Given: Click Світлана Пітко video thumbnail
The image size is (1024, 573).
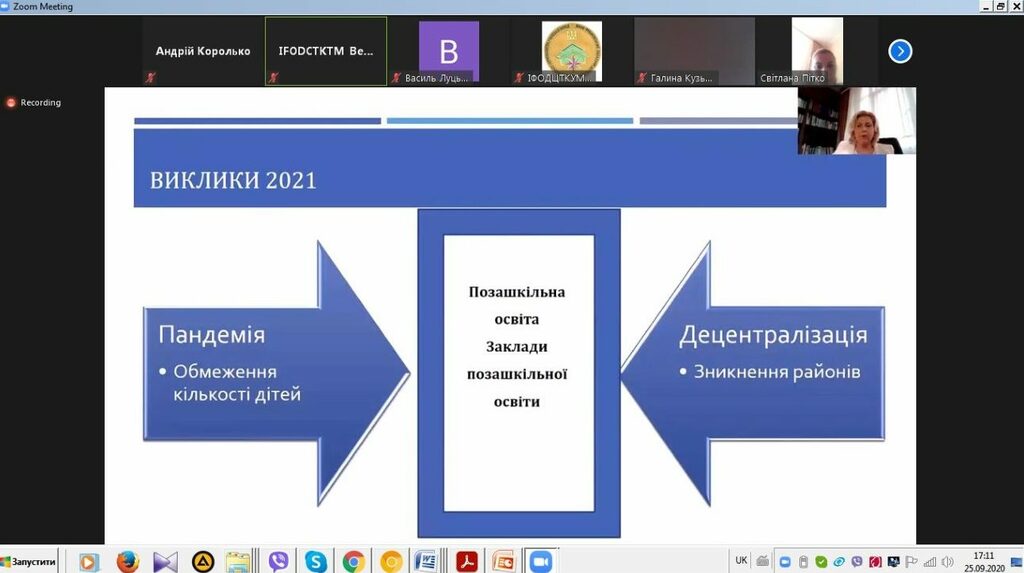Looking at the screenshot, I should click(817, 51).
